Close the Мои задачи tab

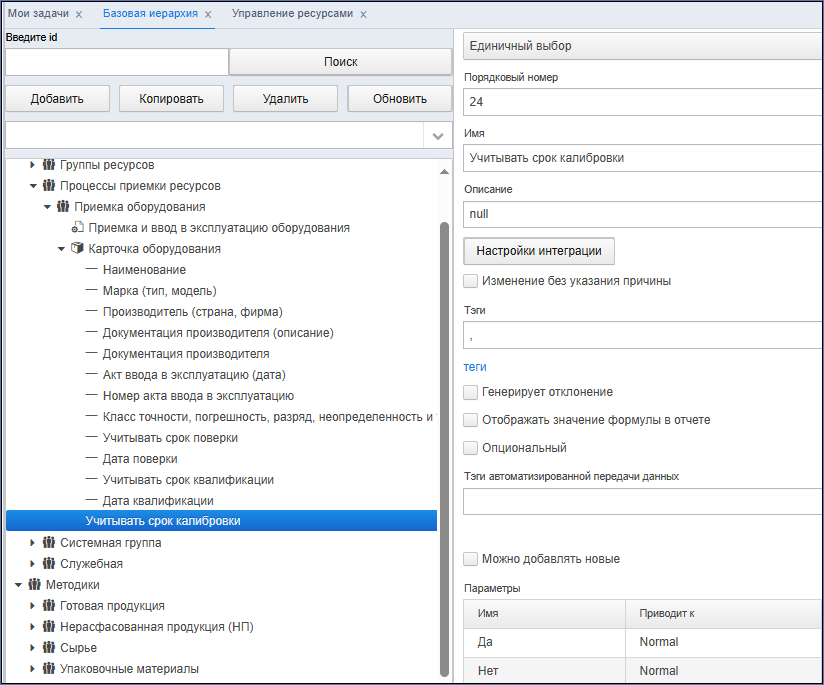tap(79, 15)
